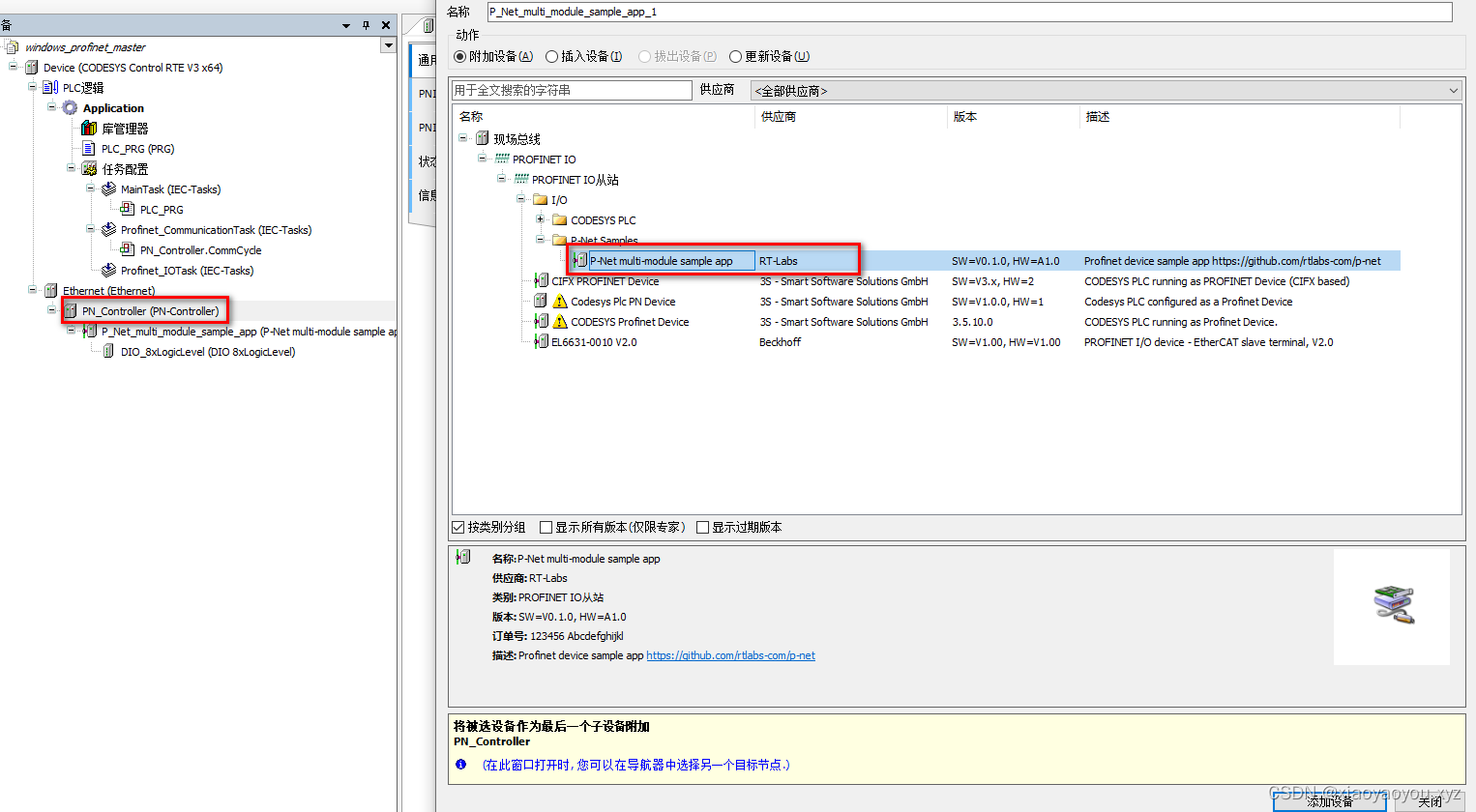Pin the device panel with pushpin icon
Screen dimensions: 1476x812
click(x=366, y=25)
